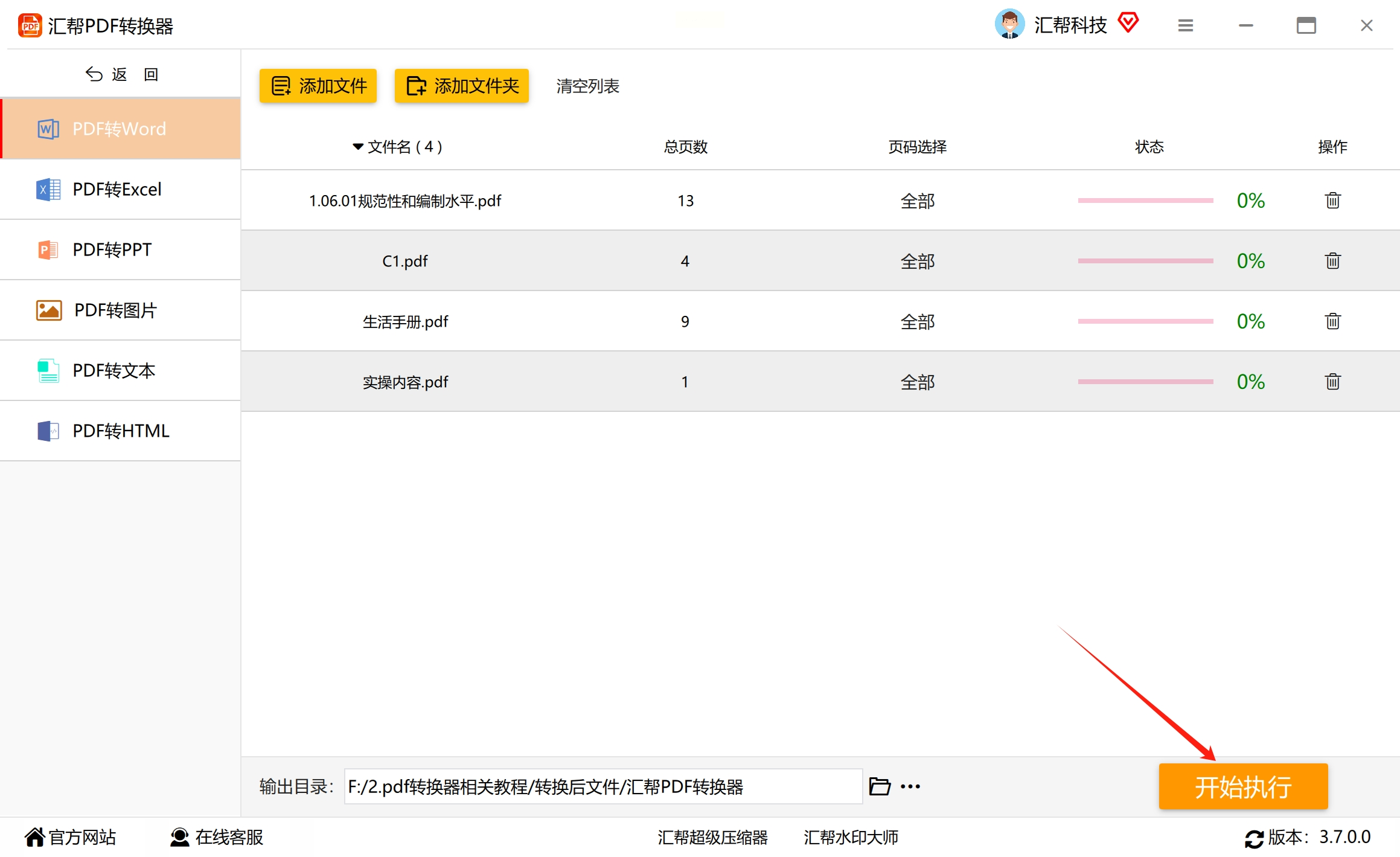The width and height of the screenshot is (1400, 857).
Task: Click 清空列表 to clear files
Action: coord(587,86)
